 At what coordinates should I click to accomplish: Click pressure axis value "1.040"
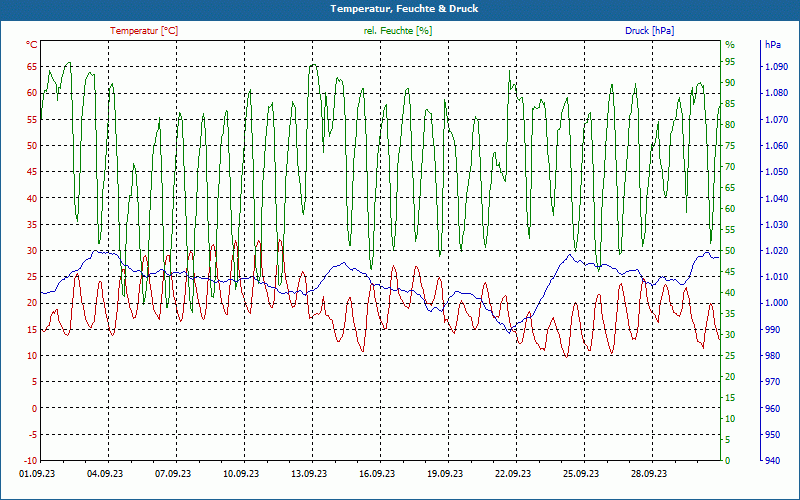pyautogui.click(x=777, y=198)
